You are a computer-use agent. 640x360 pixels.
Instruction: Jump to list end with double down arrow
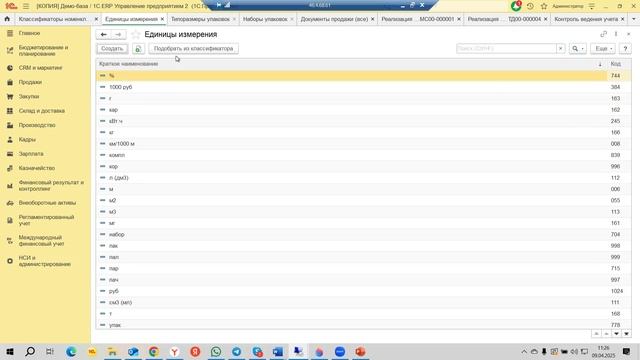pos(626,334)
